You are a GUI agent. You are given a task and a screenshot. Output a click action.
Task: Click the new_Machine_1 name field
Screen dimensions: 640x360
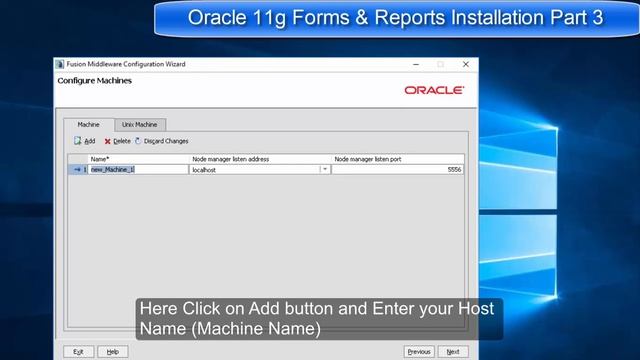[x=138, y=169]
